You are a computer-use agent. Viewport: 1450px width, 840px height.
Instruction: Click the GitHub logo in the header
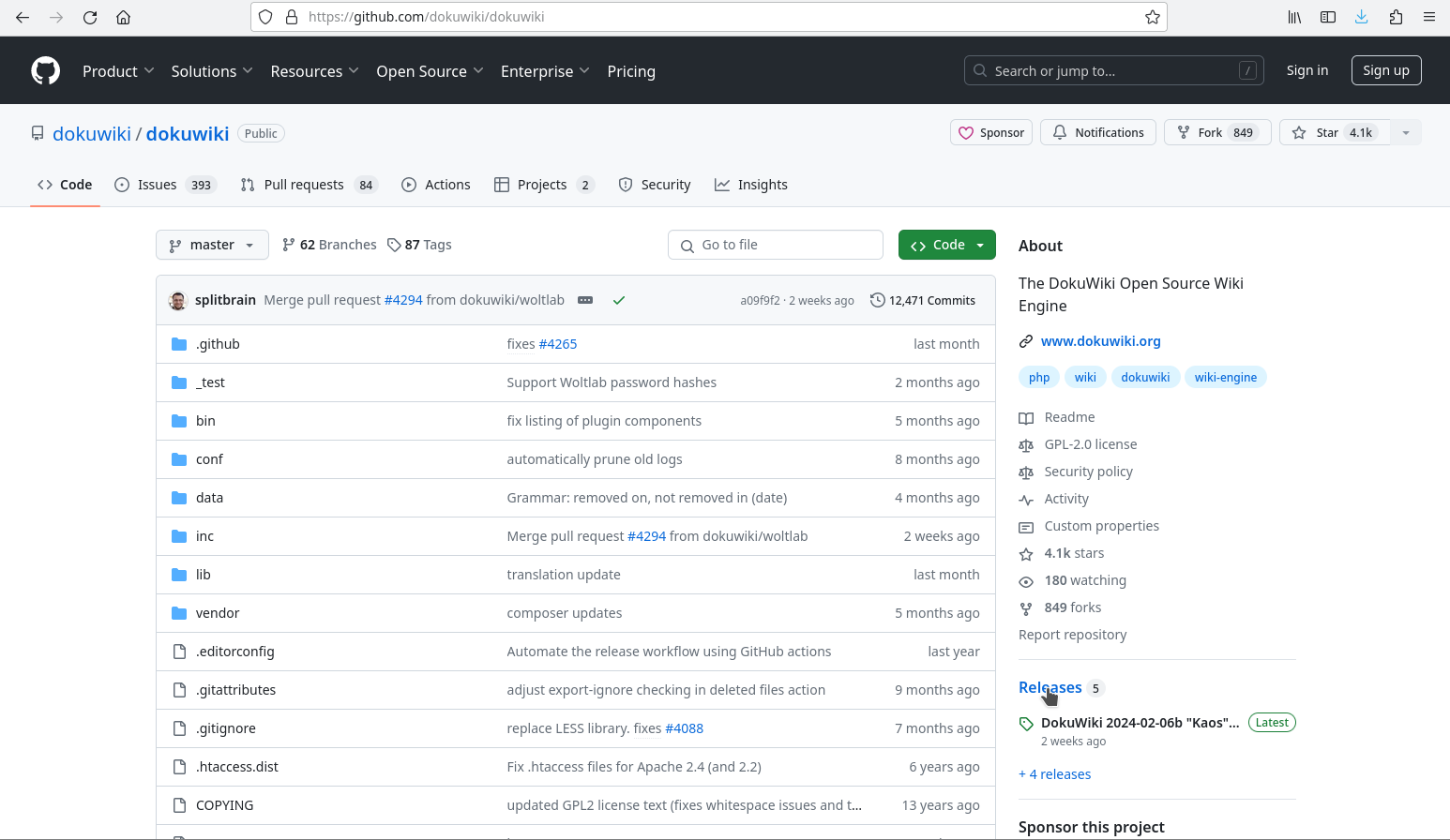click(45, 71)
